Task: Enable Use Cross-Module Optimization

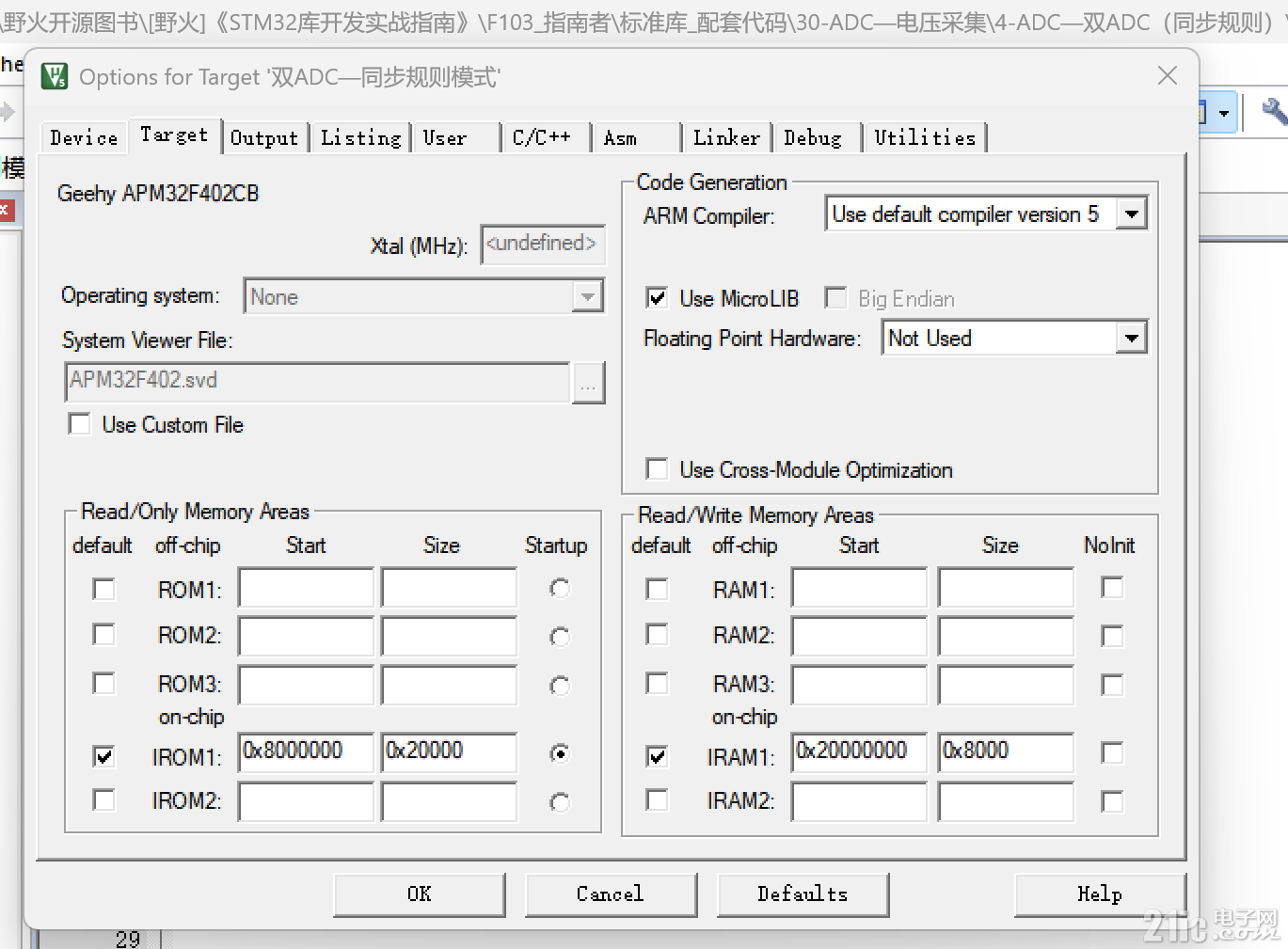Action: [657, 468]
